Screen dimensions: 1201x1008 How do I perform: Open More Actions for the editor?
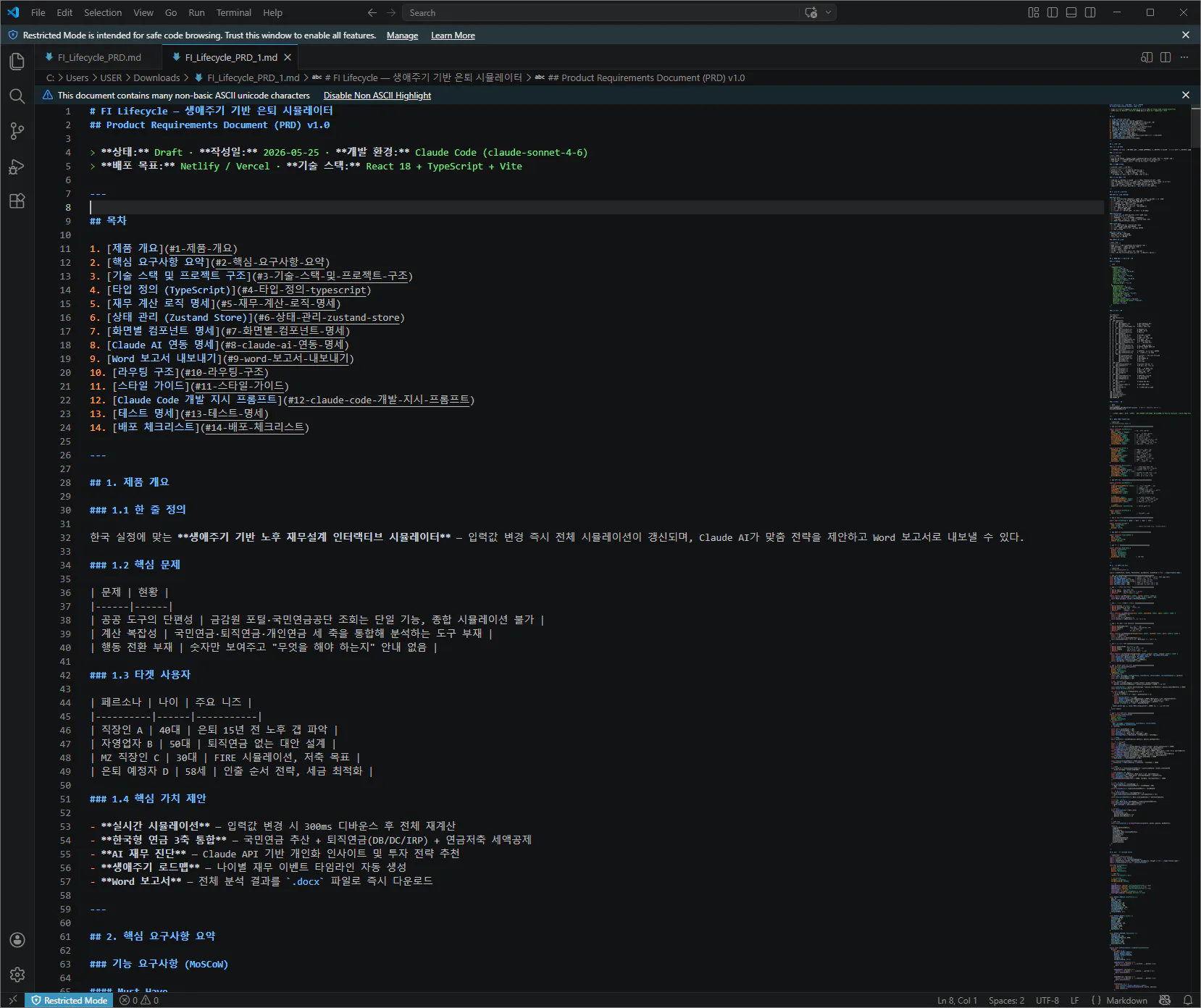[1184, 57]
